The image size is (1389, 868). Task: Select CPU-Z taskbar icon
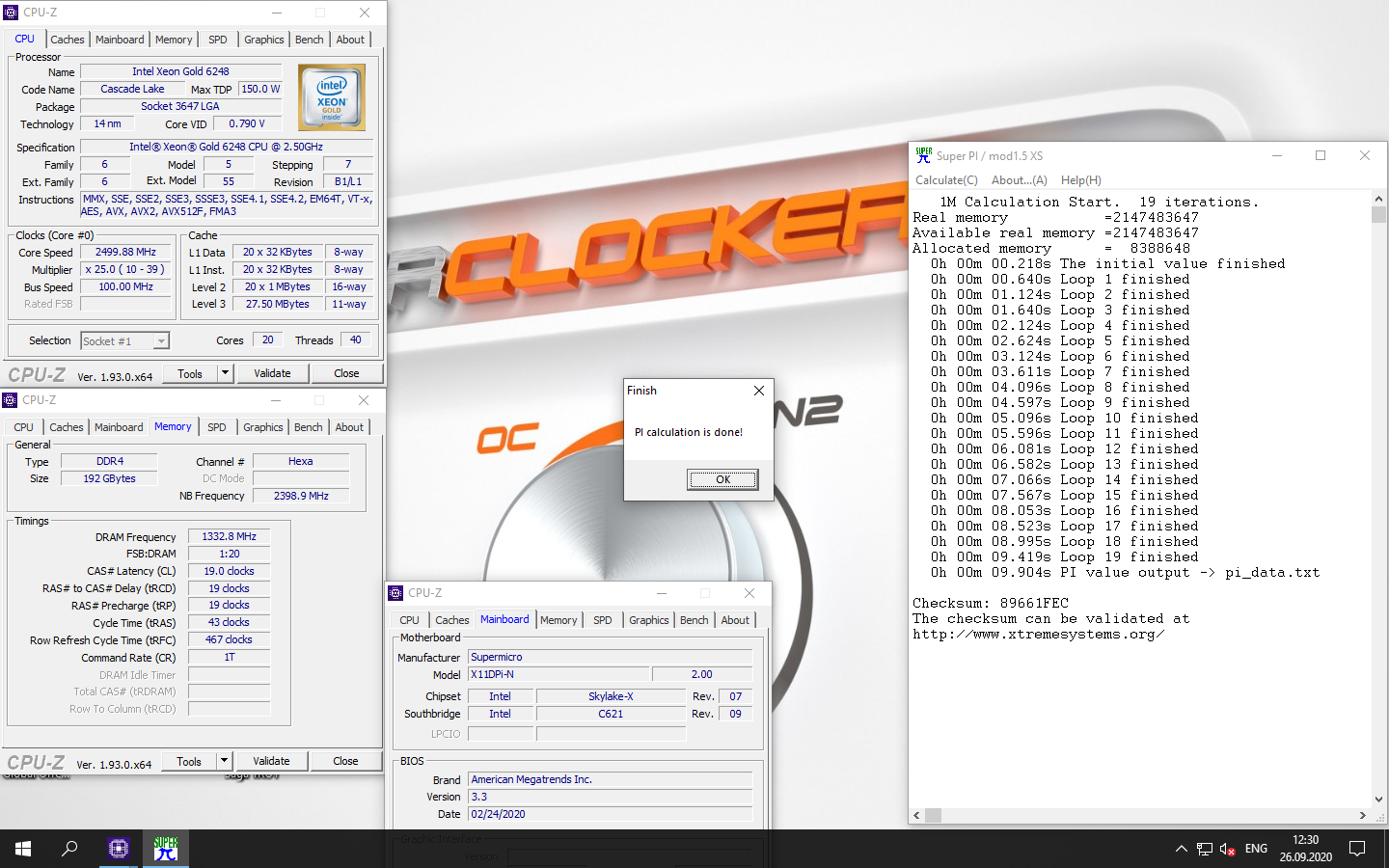coord(119,849)
